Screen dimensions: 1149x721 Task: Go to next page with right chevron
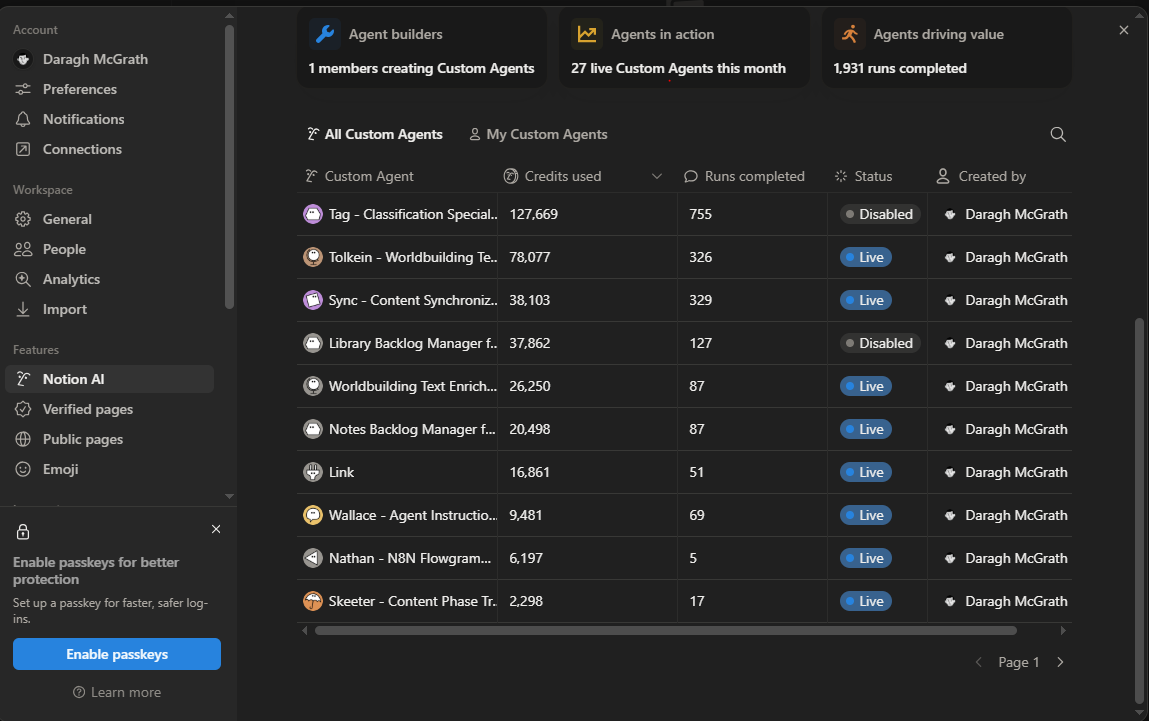coord(1060,662)
